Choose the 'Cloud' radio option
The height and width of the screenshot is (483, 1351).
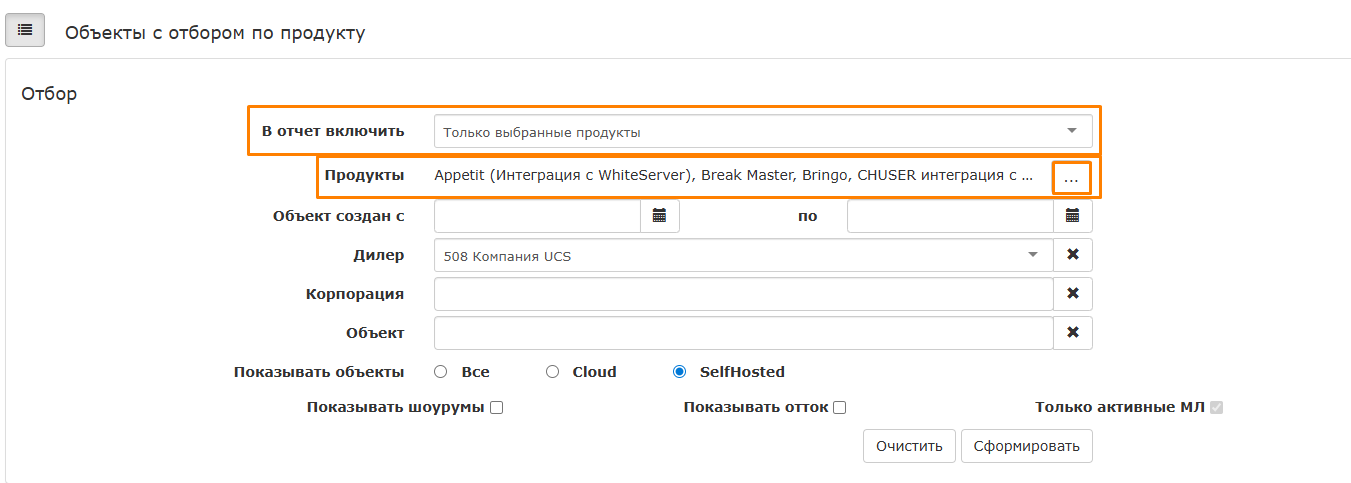[x=552, y=372]
